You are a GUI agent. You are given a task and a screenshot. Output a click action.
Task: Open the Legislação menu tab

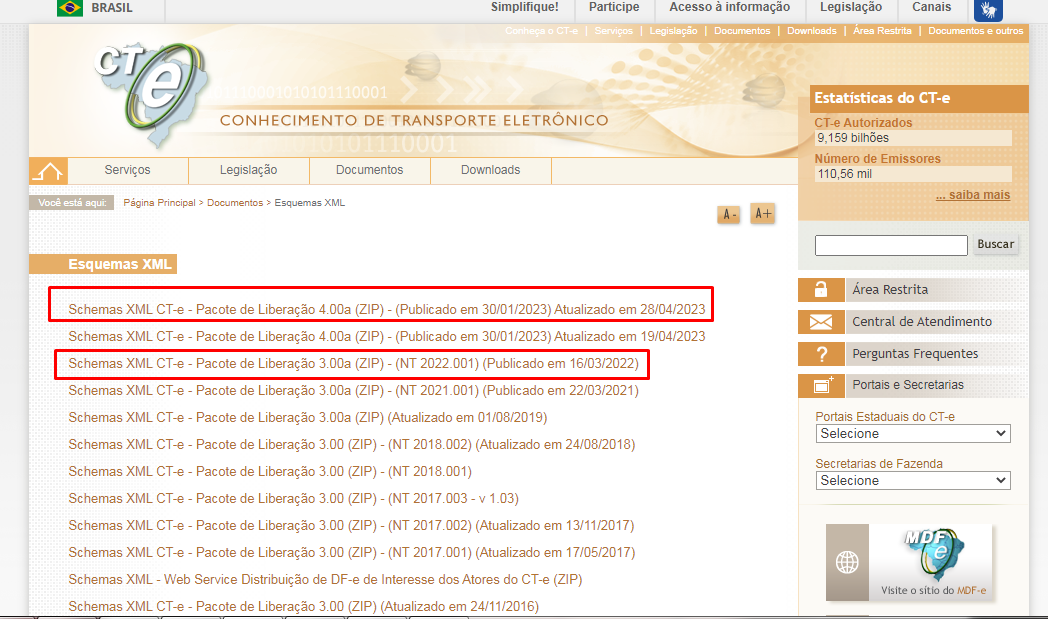click(249, 170)
